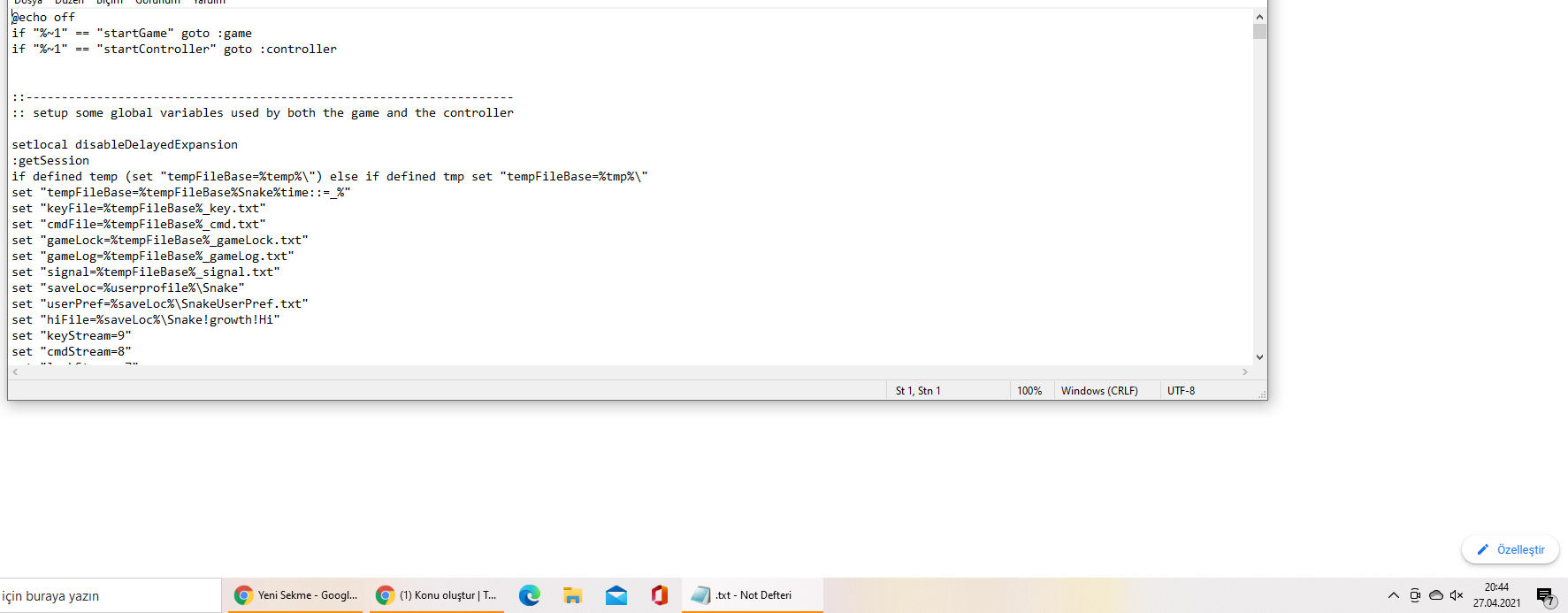Click Notepad vertical scrollbar up arrow
The height and width of the screenshot is (613, 1568).
(x=1259, y=17)
